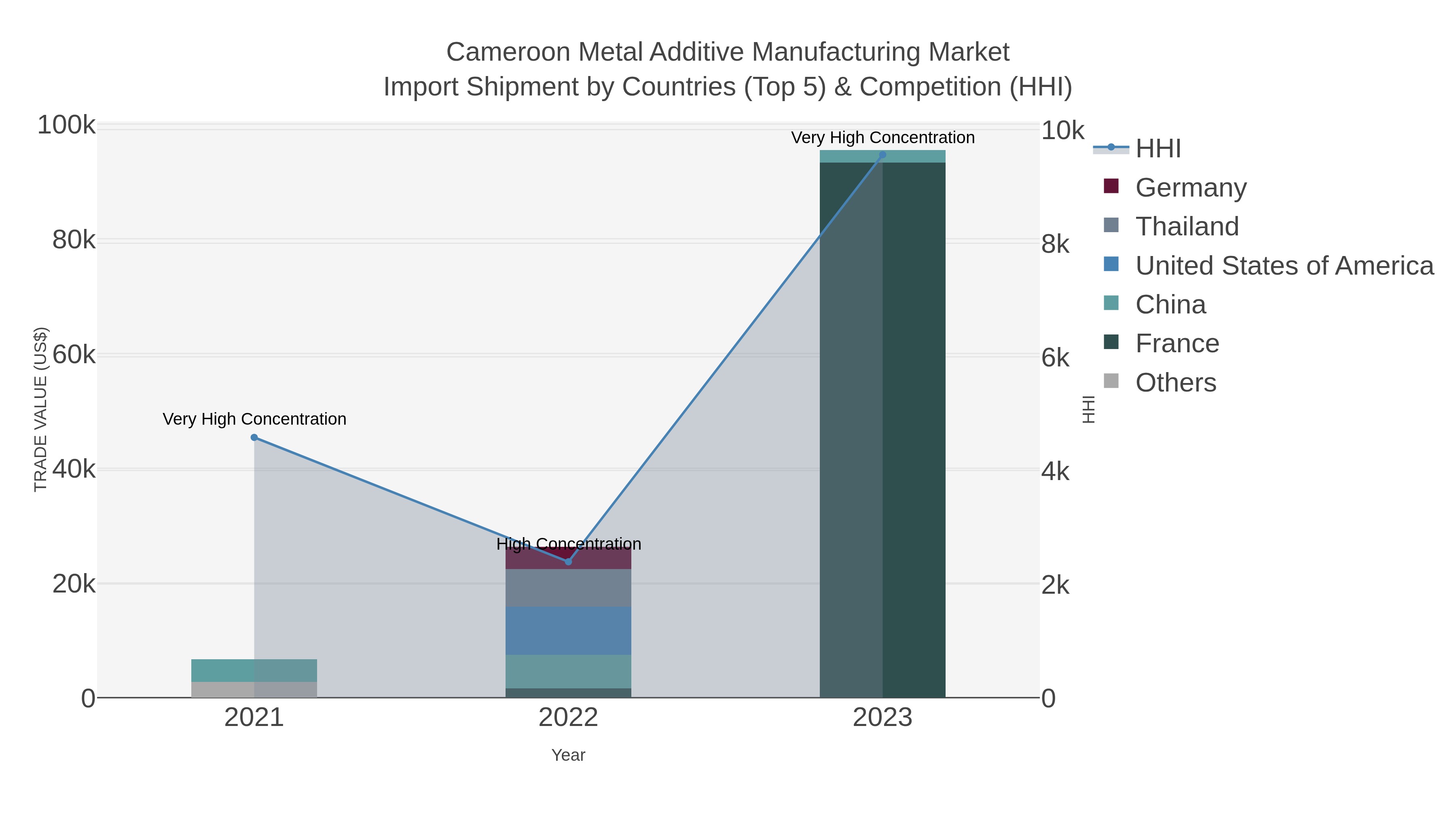The image size is (1456, 819).
Task: Click the Others segment in 2021 bar
Action: point(254,690)
